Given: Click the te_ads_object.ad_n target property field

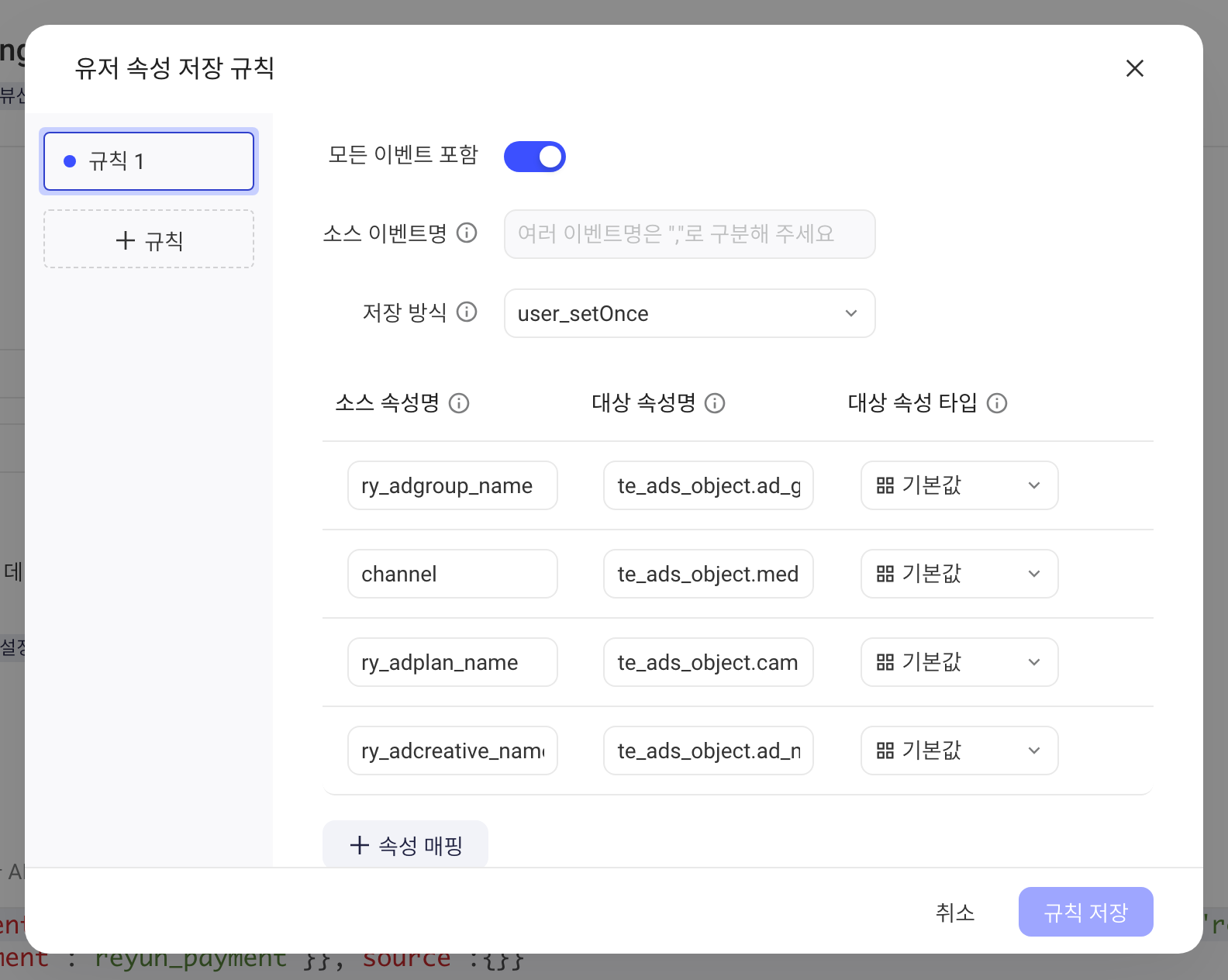Looking at the screenshot, I should coord(709,751).
